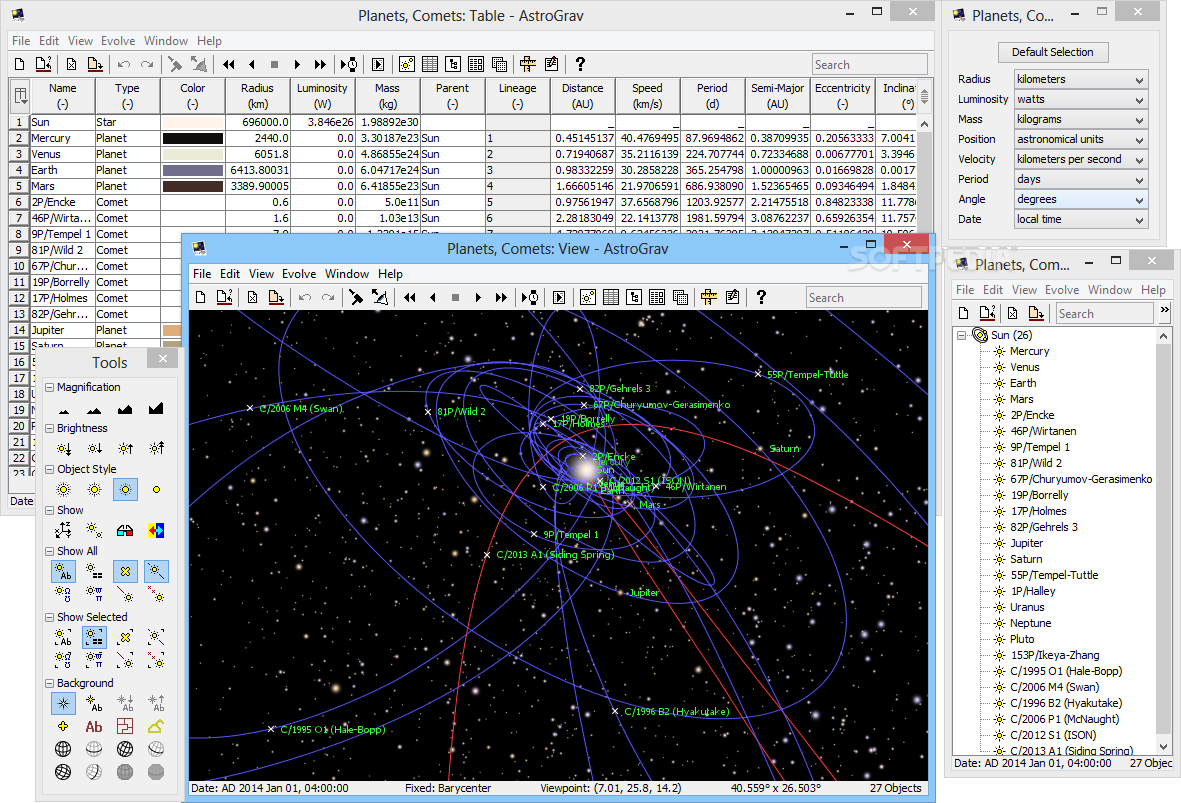
Task: Click the Mass (kg) column header
Action: point(387,96)
